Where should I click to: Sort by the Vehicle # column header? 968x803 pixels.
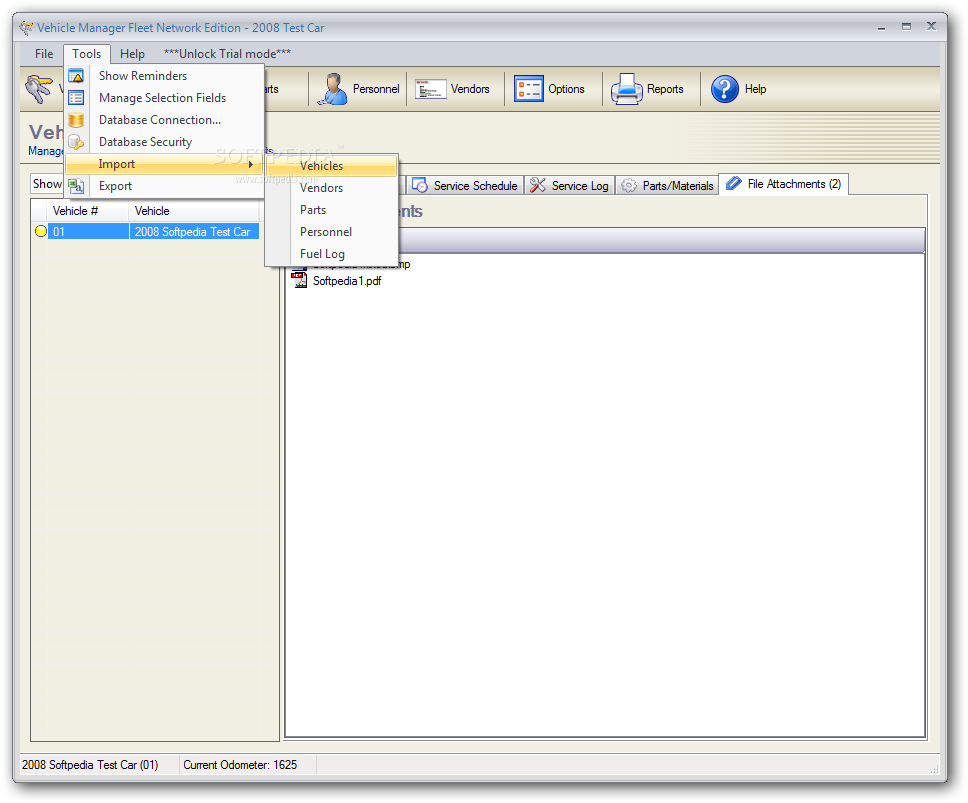coord(88,211)
